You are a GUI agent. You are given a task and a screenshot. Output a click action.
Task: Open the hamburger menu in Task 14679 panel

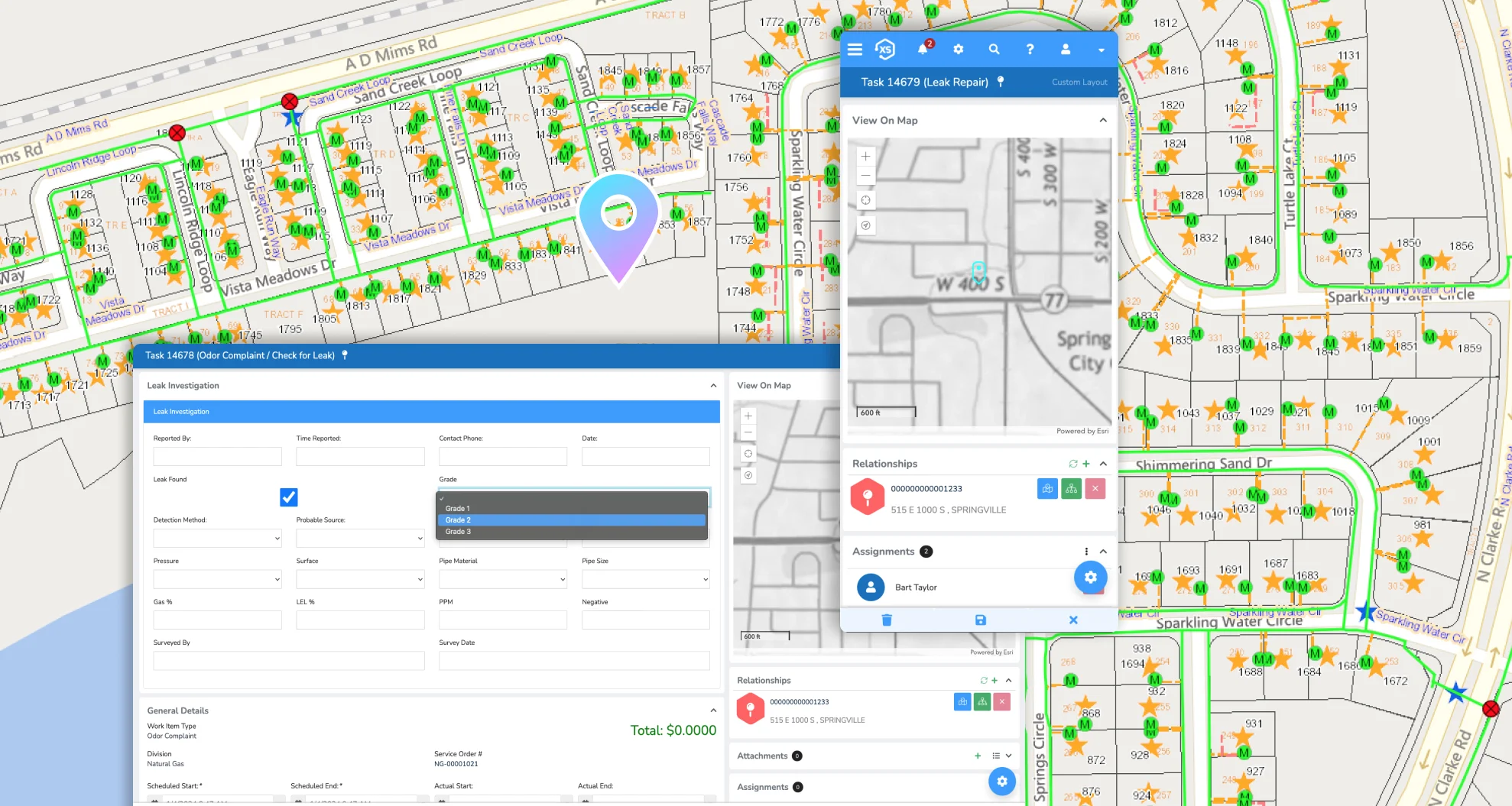coord(855,50)
